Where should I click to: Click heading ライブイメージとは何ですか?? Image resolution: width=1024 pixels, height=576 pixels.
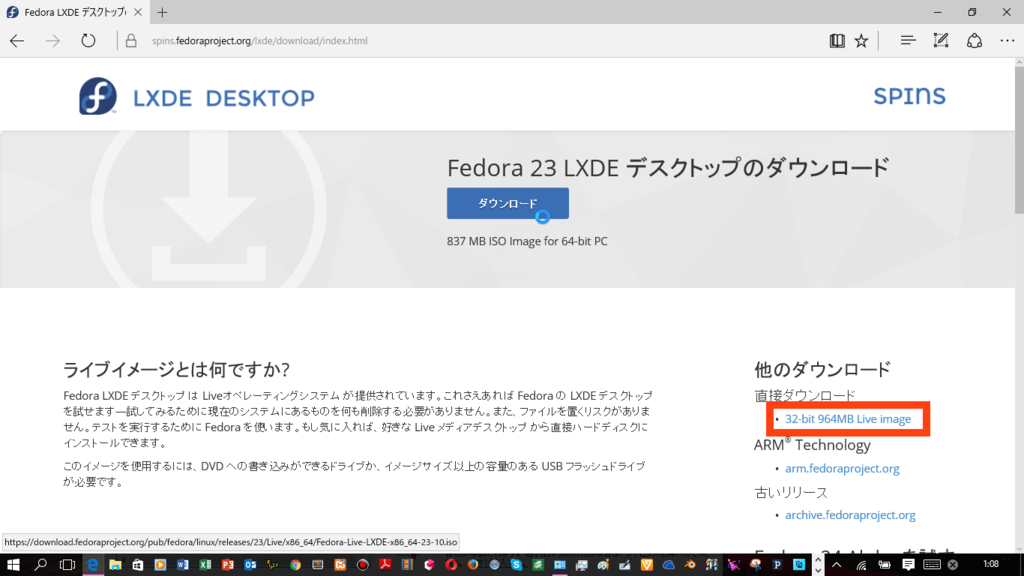click(x=176, y=370)
